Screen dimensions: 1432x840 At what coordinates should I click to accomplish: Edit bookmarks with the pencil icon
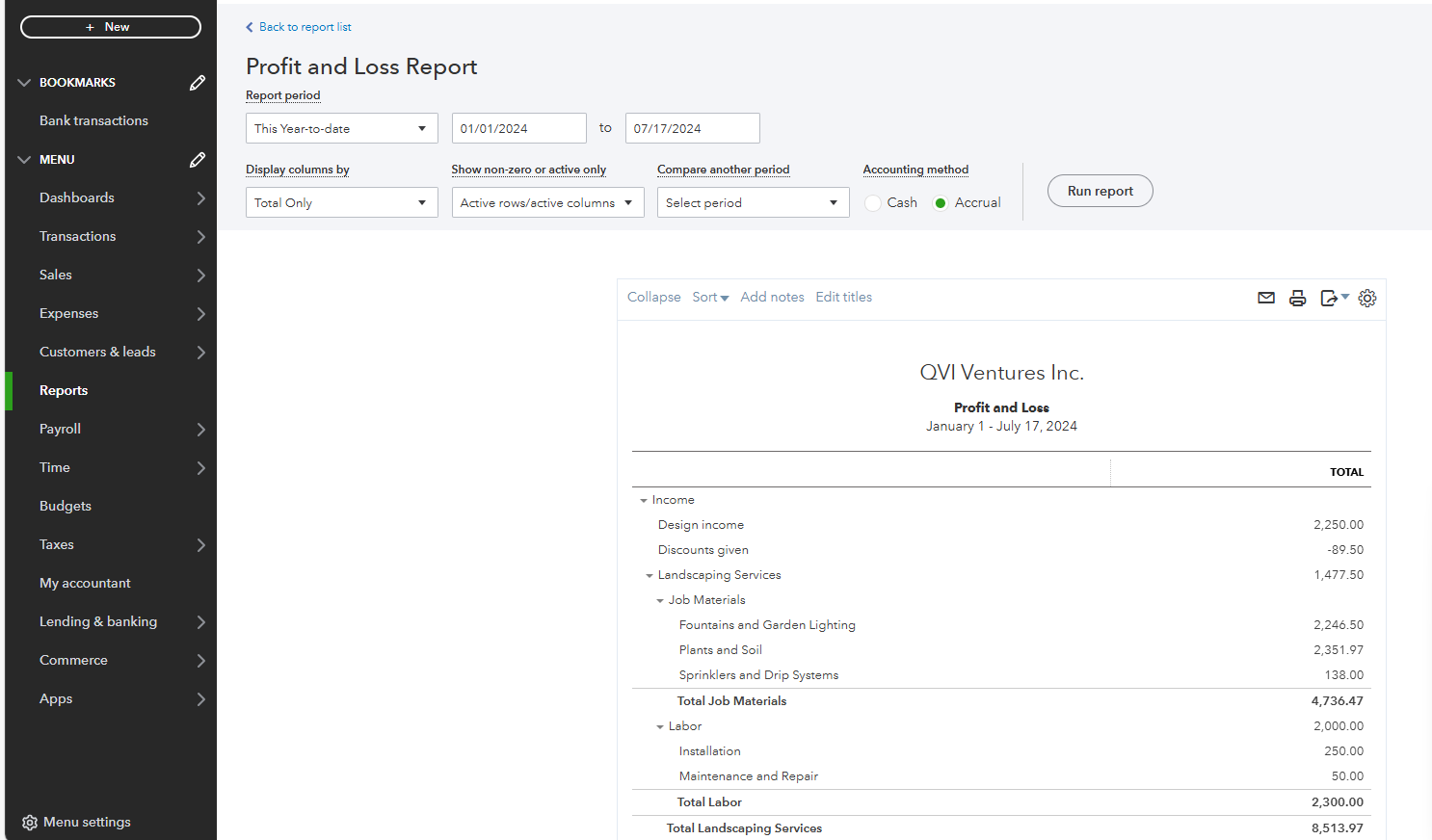198,83
